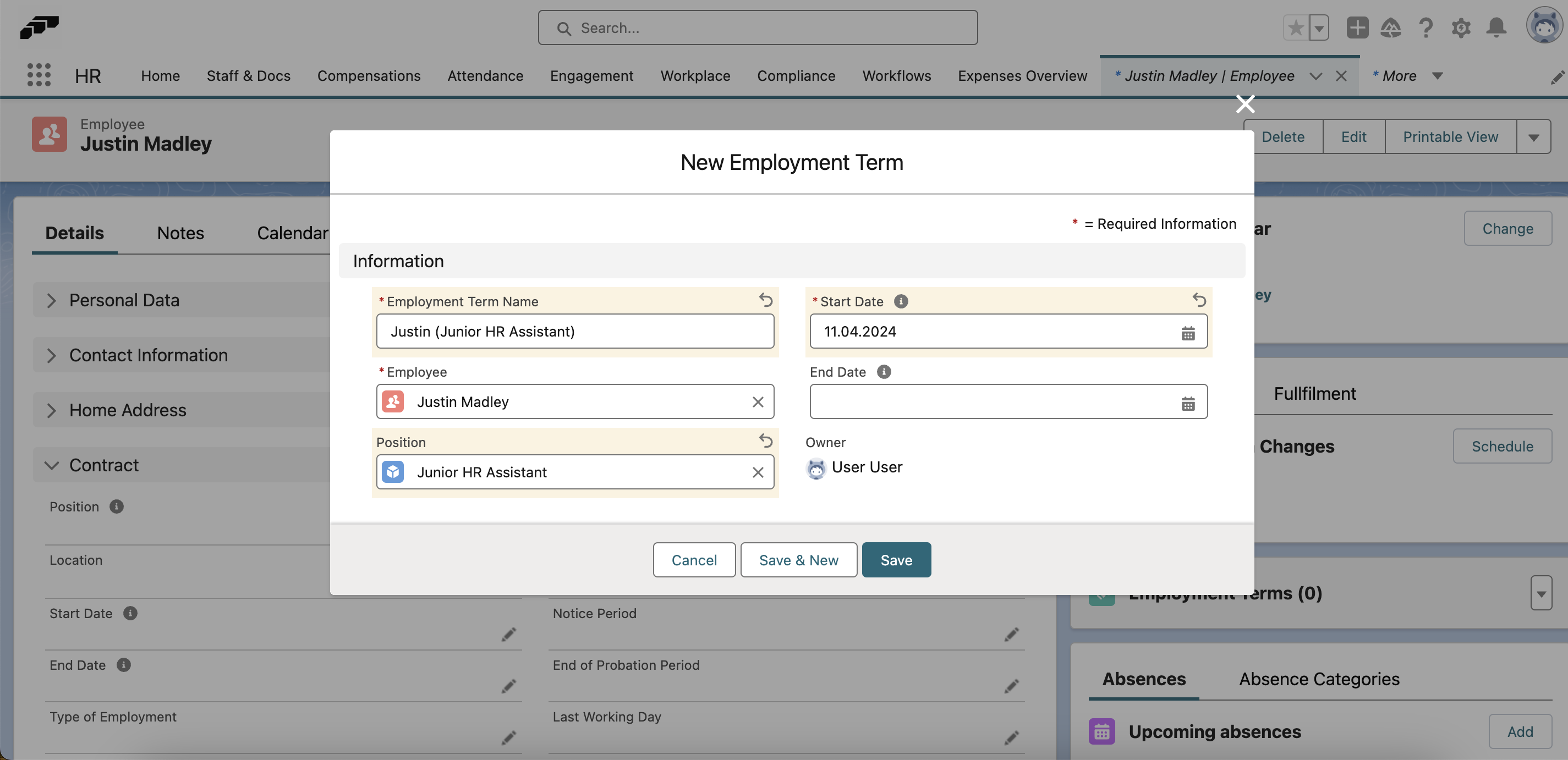Undo changes to Employment Term Name
The width and height of the screenshot is (1568, 760).
pos(765,300)
